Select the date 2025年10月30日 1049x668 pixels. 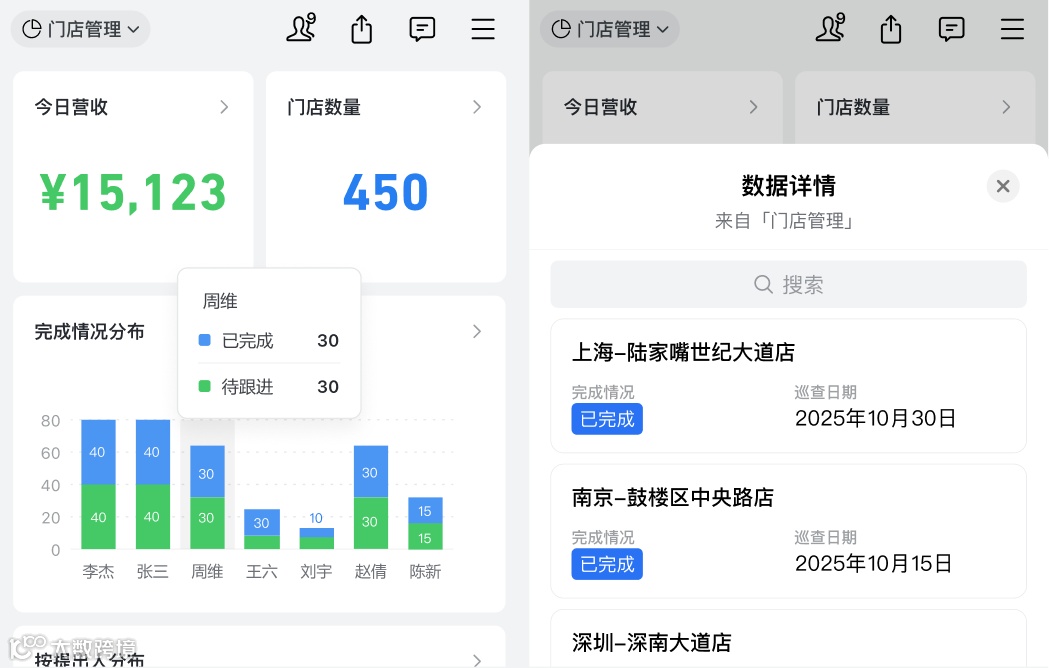[875, 418]
